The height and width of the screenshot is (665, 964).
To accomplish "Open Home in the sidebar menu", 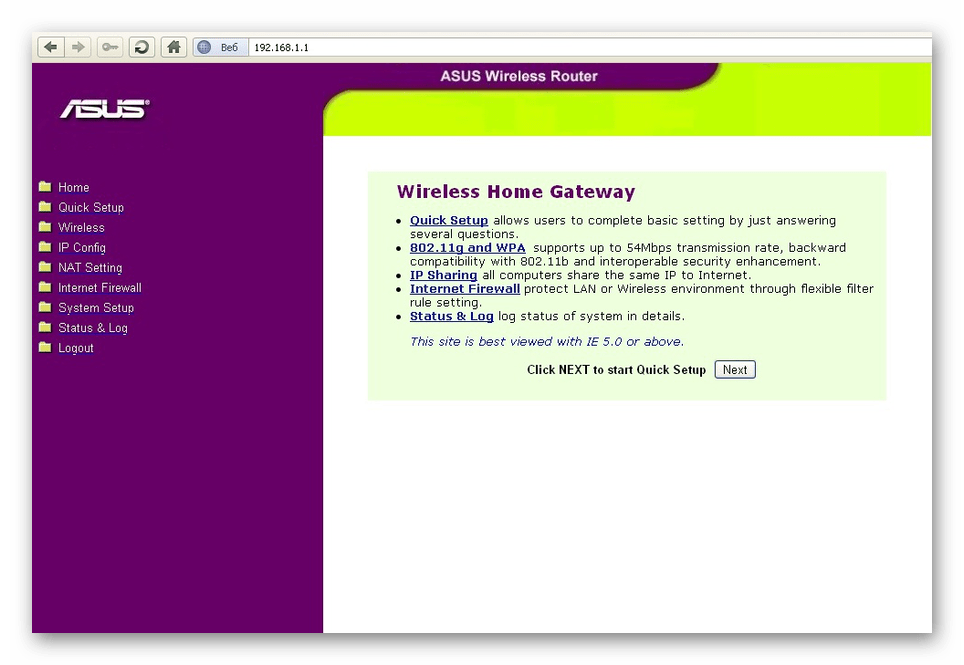I will coord(73,187).
